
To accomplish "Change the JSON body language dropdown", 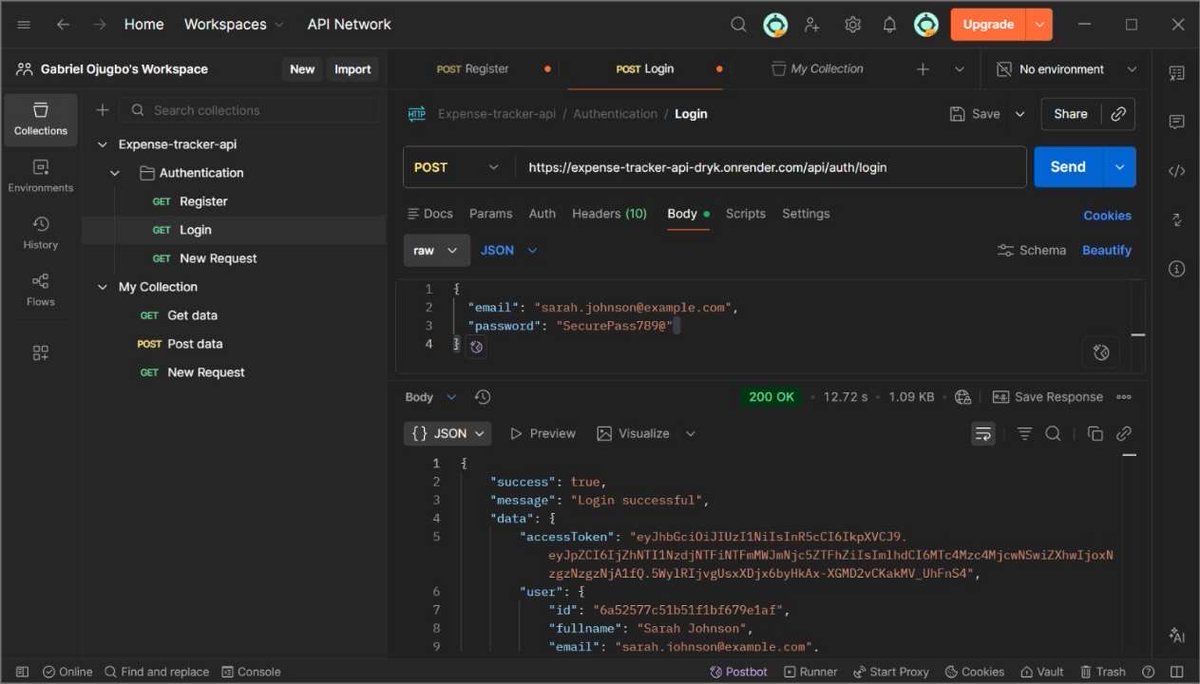I will [509, 250].
